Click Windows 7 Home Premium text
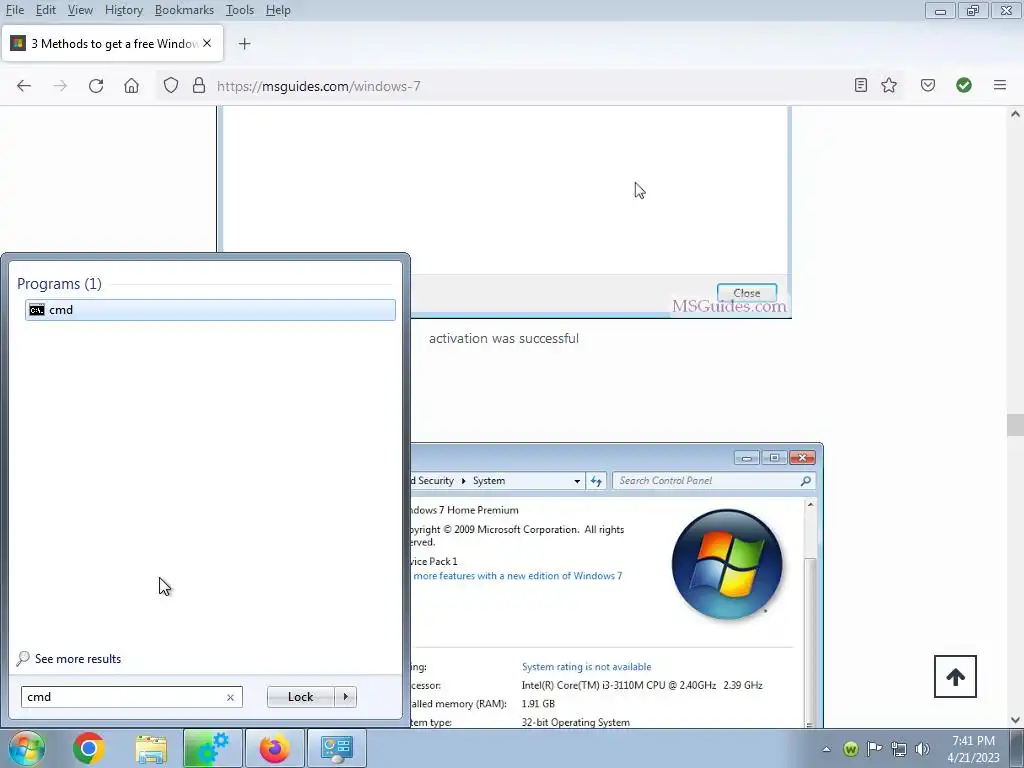1024x768 pixels. tap(465, 510)
